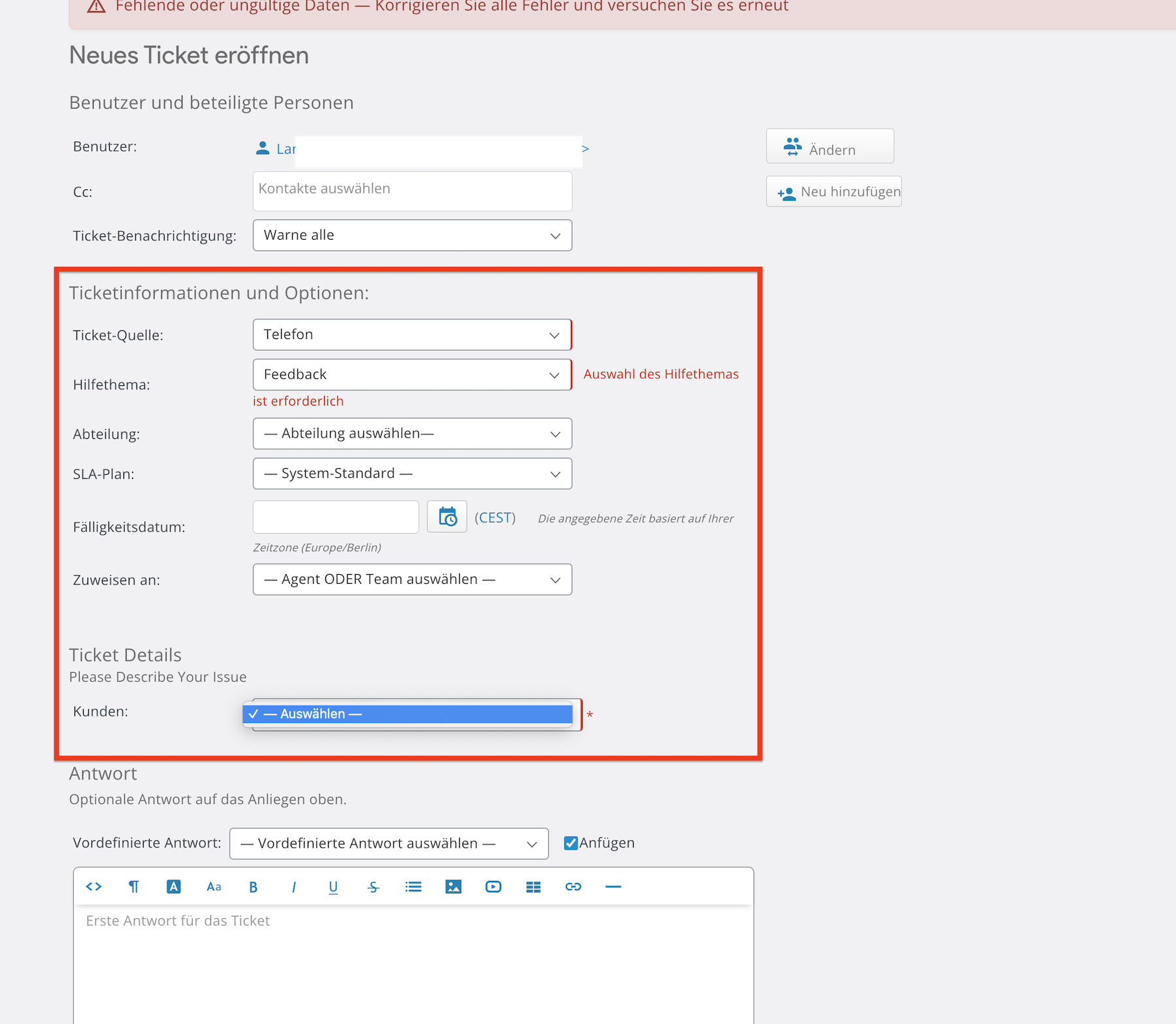Image resolution: width=1176 pixels, height=1024 pixels.
Task: Toggle underline formatting in editor
Action: [x=333, y=886]
